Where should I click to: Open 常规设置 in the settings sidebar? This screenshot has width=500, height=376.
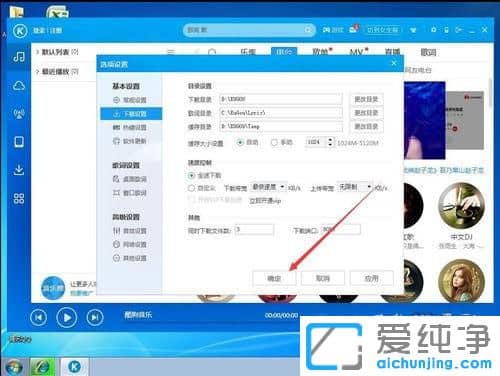coord(130,100)
